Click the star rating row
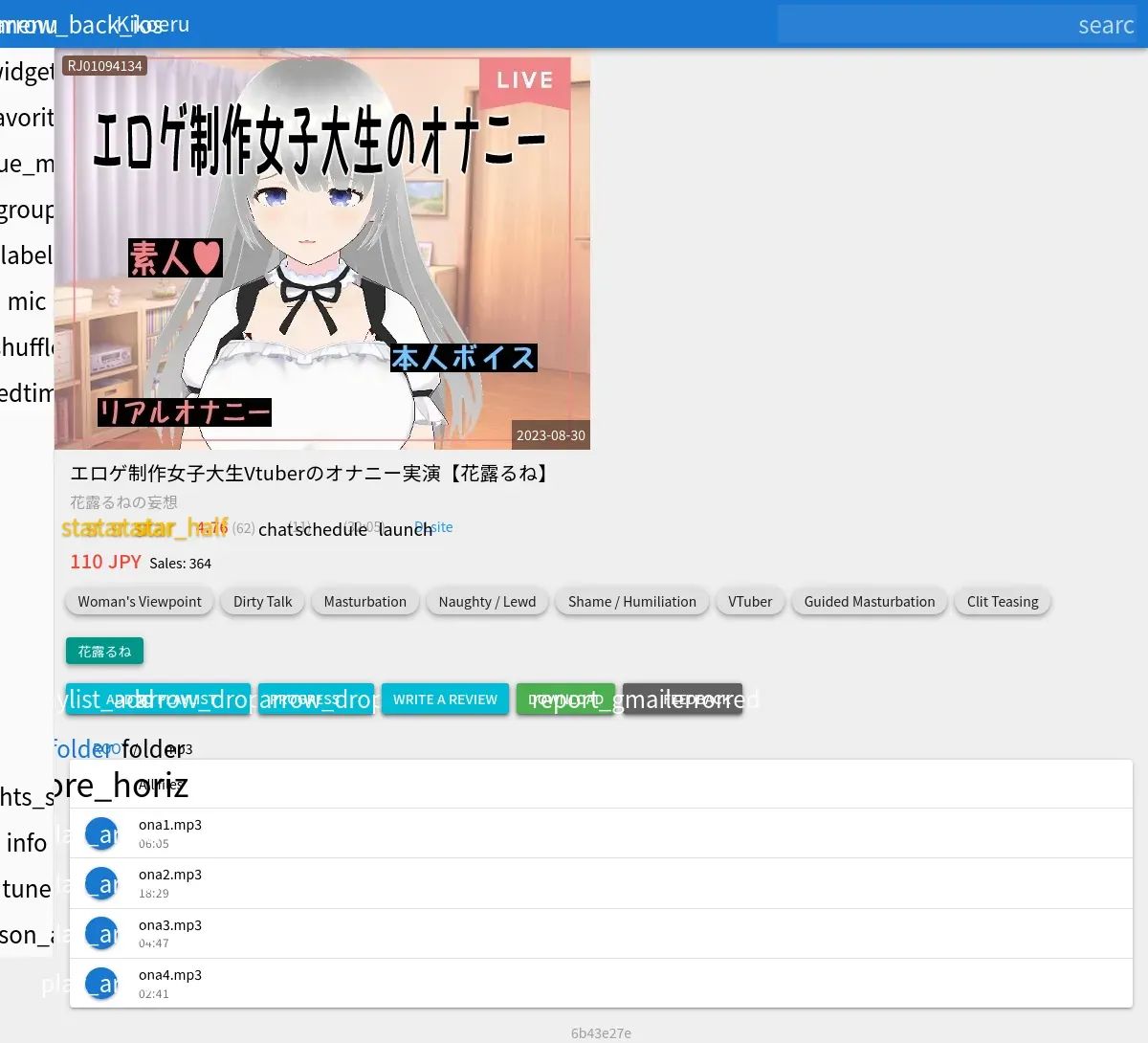This screenshot has height=1043, width=1148. point(143,528)
